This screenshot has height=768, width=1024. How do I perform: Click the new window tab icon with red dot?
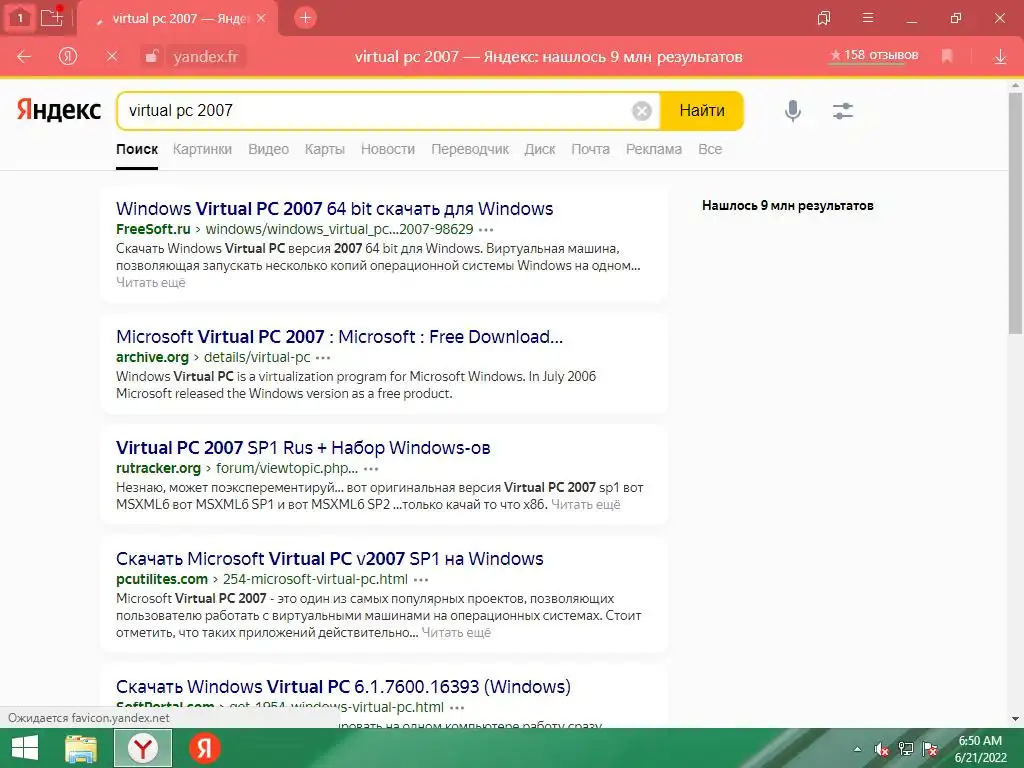(x=52, y=18)
